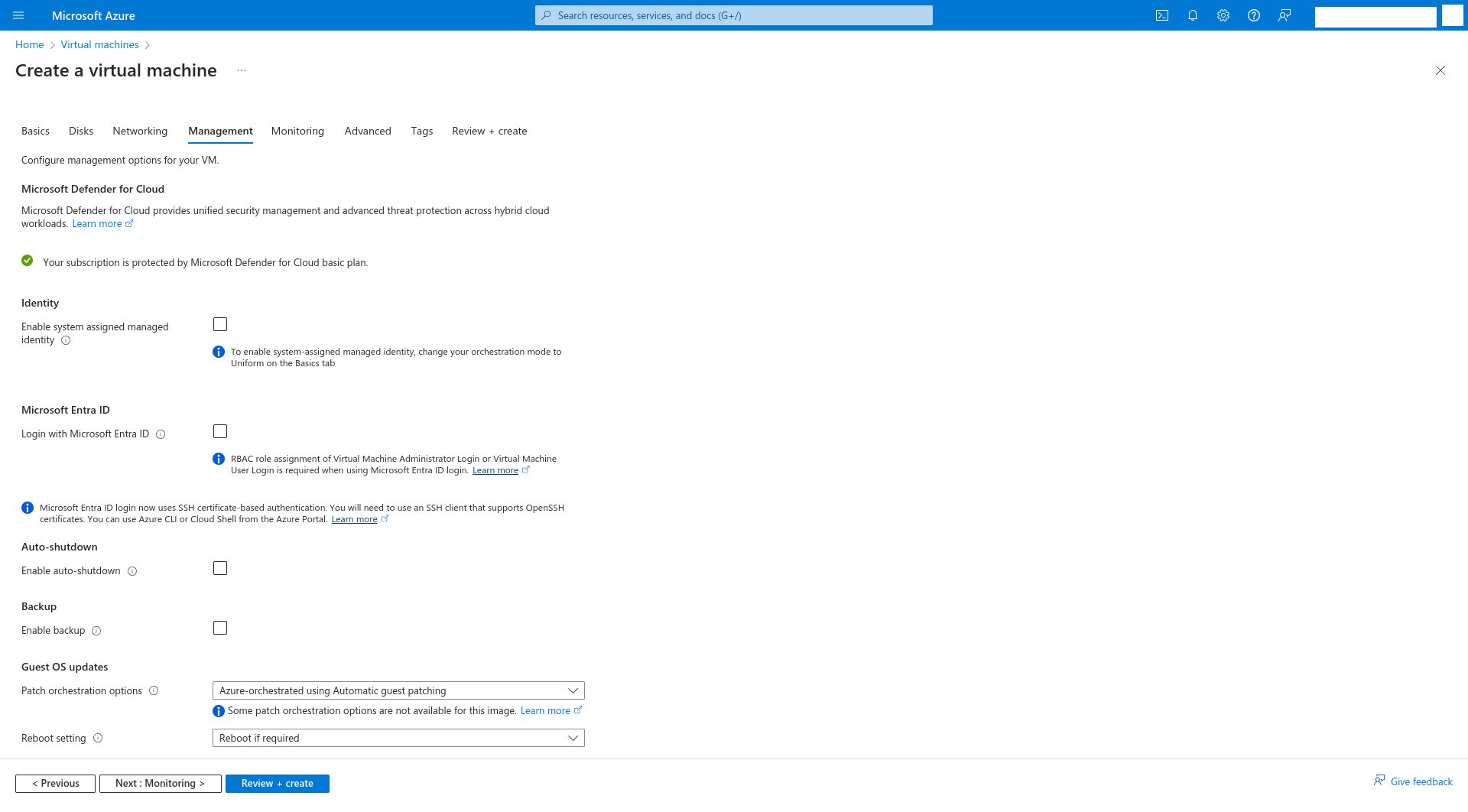The height and width of the screenshot is (812, 1468).
Task: Click the account name box in the header
Action: 1375,17
